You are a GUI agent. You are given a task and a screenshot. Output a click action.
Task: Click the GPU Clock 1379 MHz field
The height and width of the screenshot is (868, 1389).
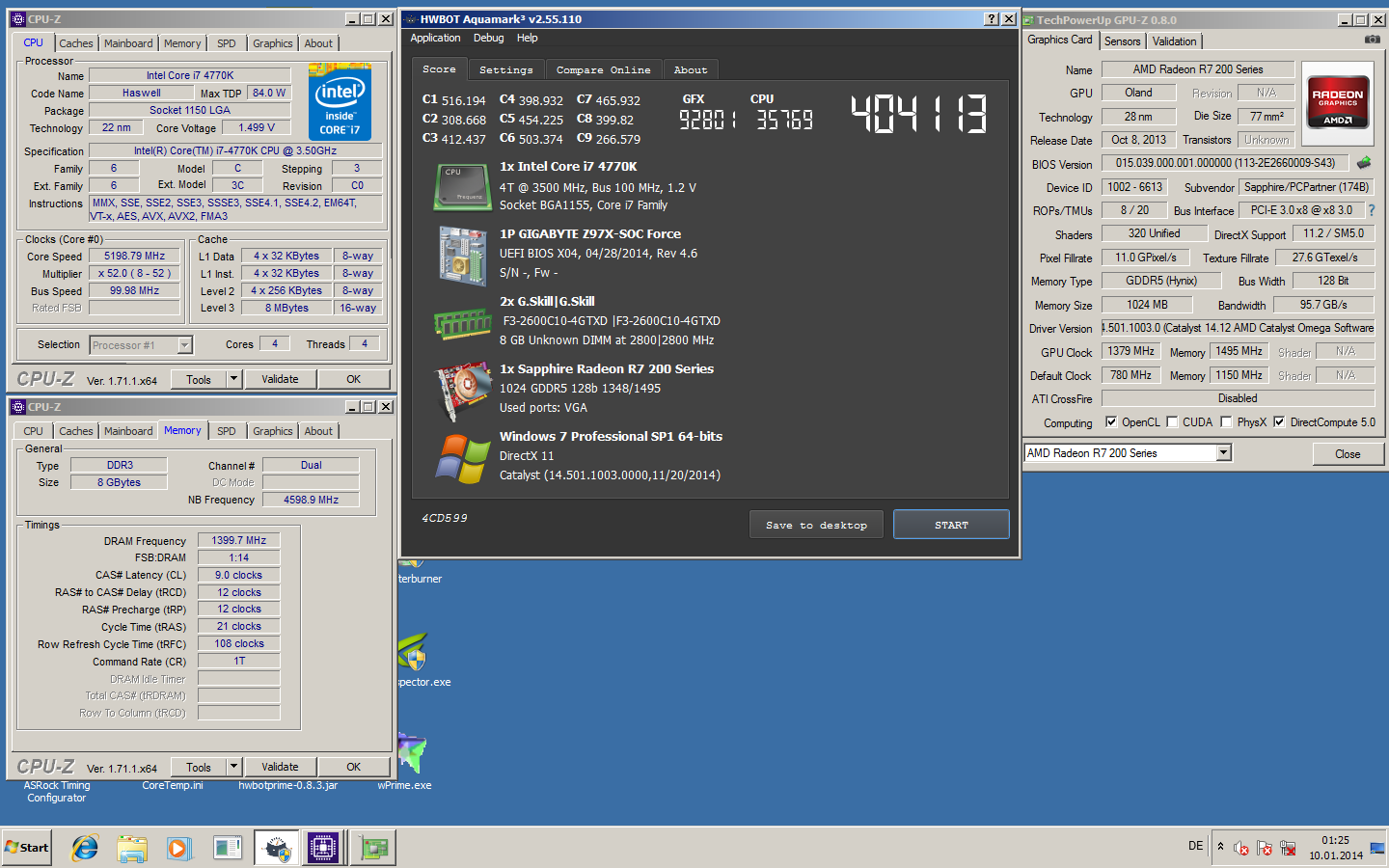pos(1130,351)
